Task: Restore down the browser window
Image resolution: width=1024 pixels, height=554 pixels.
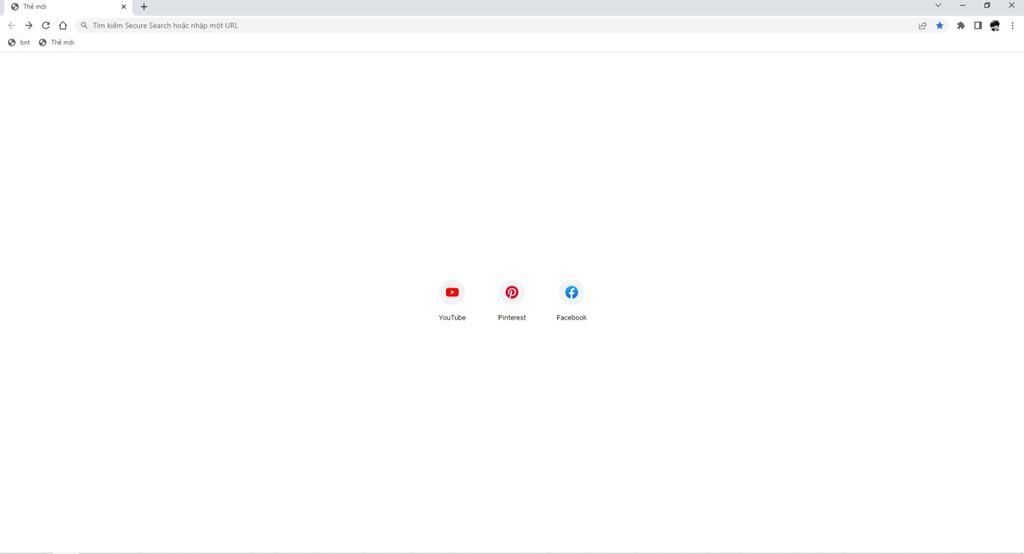Action: click(x=987, y=5)
